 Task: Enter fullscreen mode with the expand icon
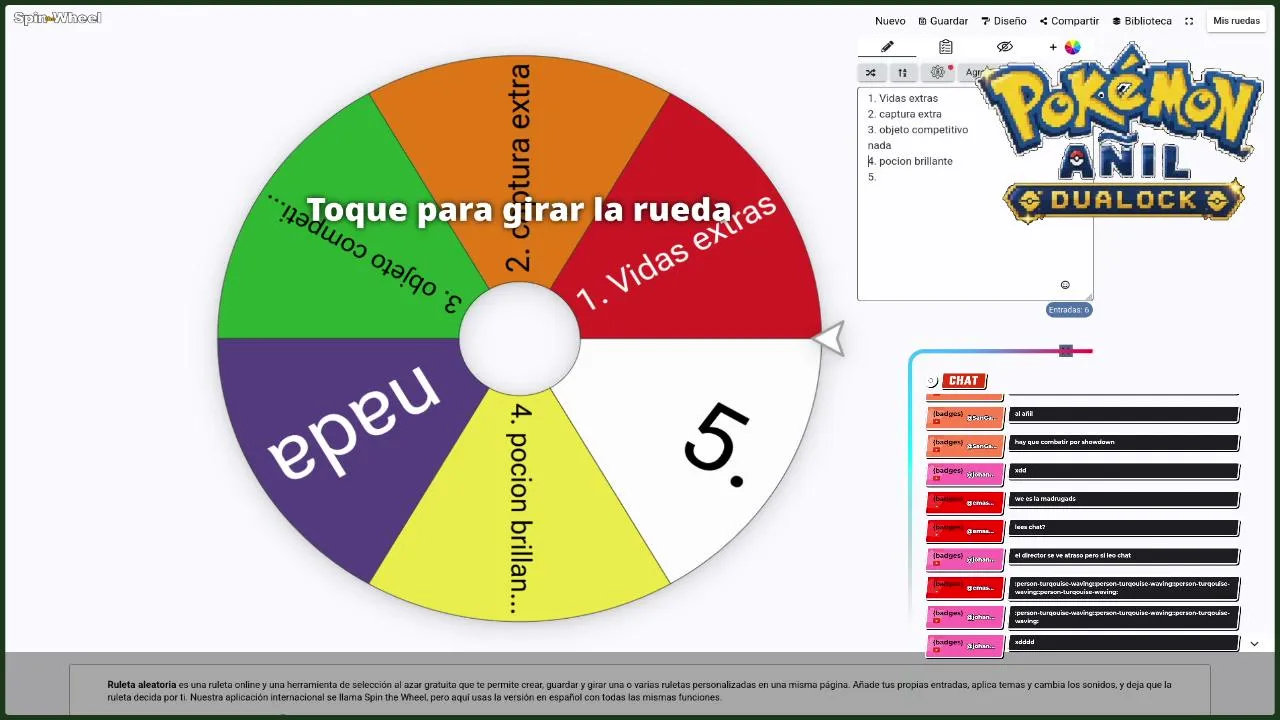tap(1189, 21)
